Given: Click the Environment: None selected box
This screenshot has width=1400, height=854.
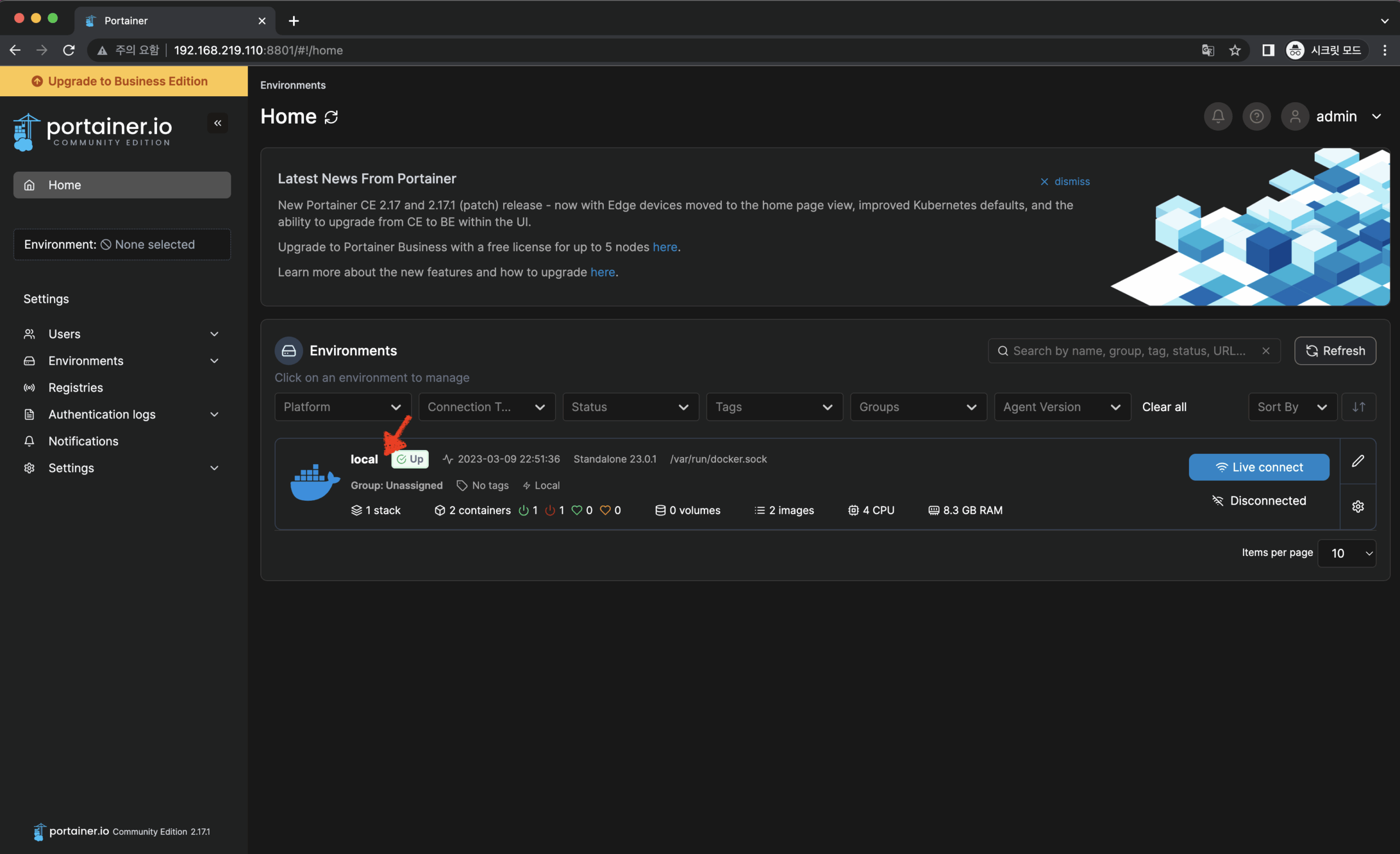Looking at the screenshot, I should point(121,244).
